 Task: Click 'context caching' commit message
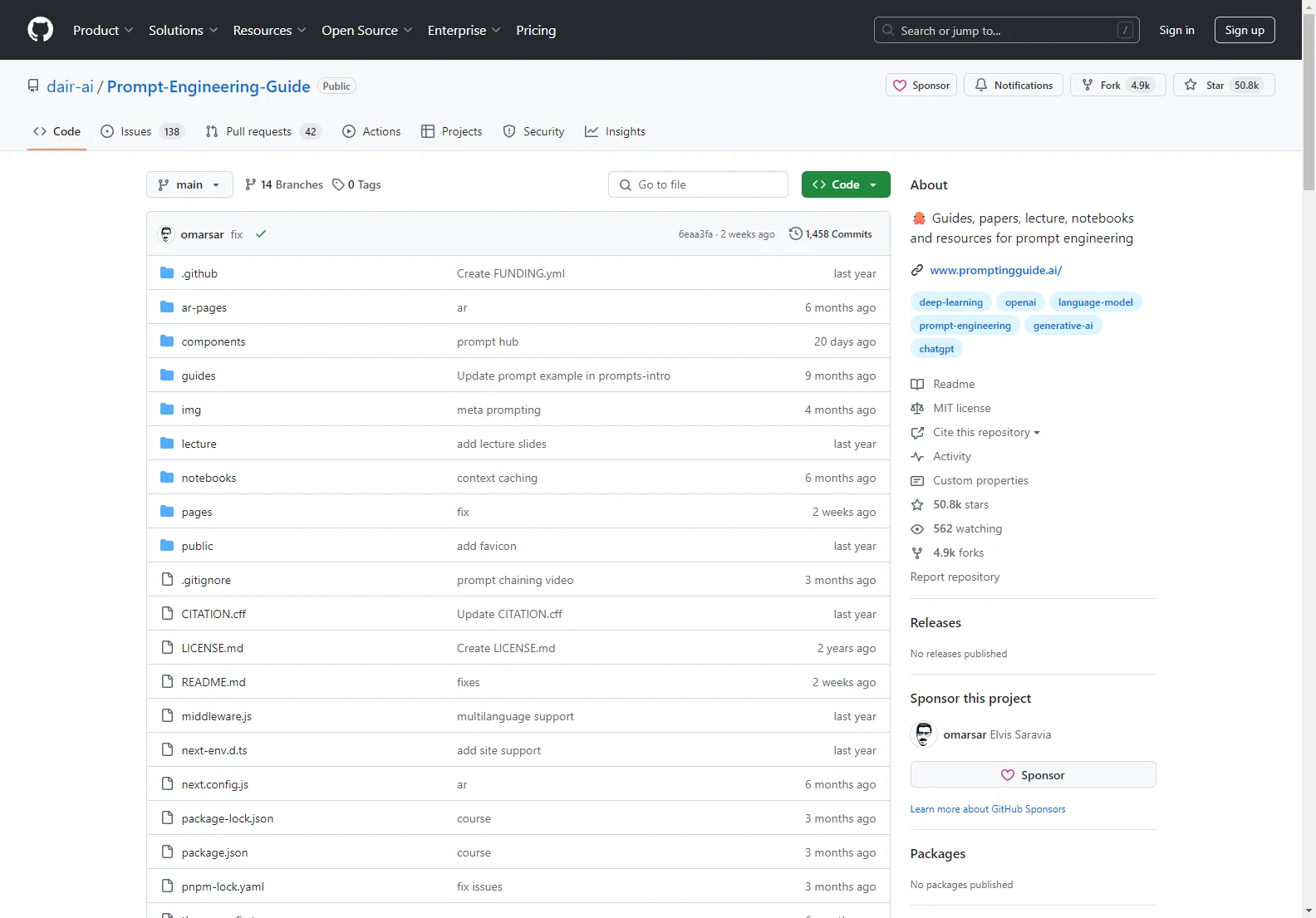[x=497, y=478]
